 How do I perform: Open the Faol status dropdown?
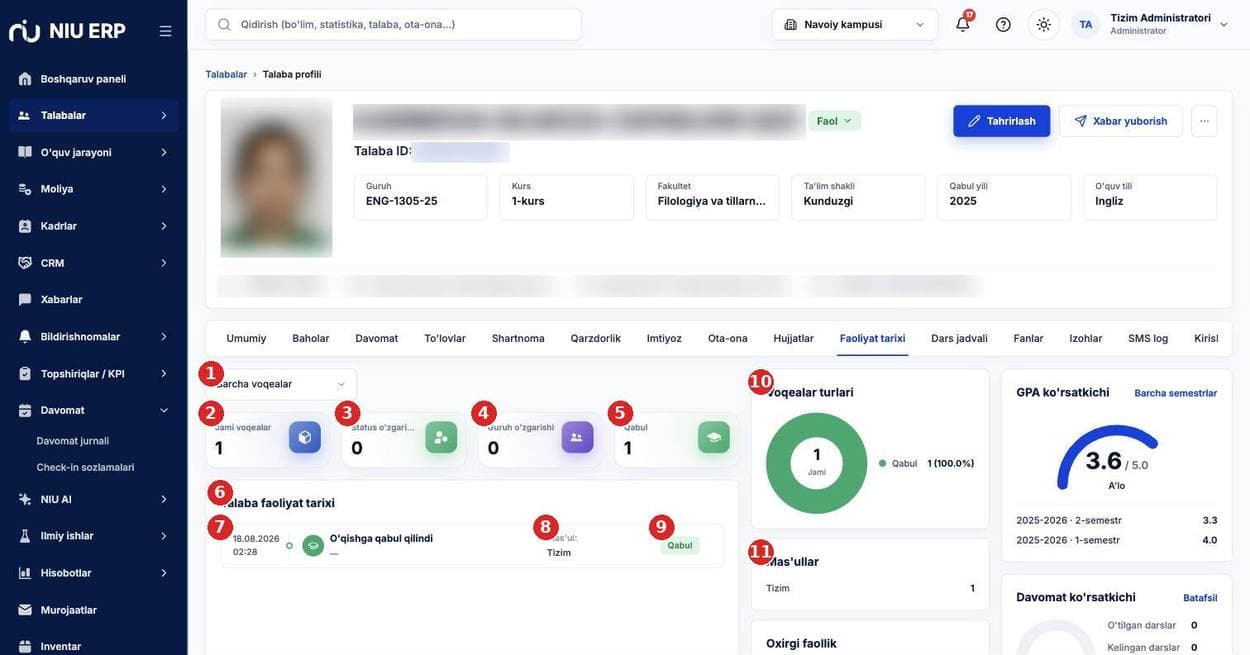pyautogui.click(x=834, y=121)
